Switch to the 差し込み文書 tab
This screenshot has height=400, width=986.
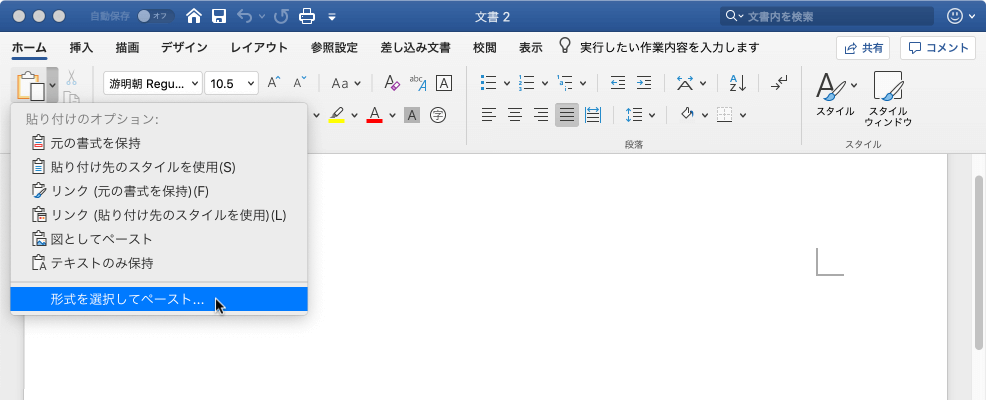point(416,47)
